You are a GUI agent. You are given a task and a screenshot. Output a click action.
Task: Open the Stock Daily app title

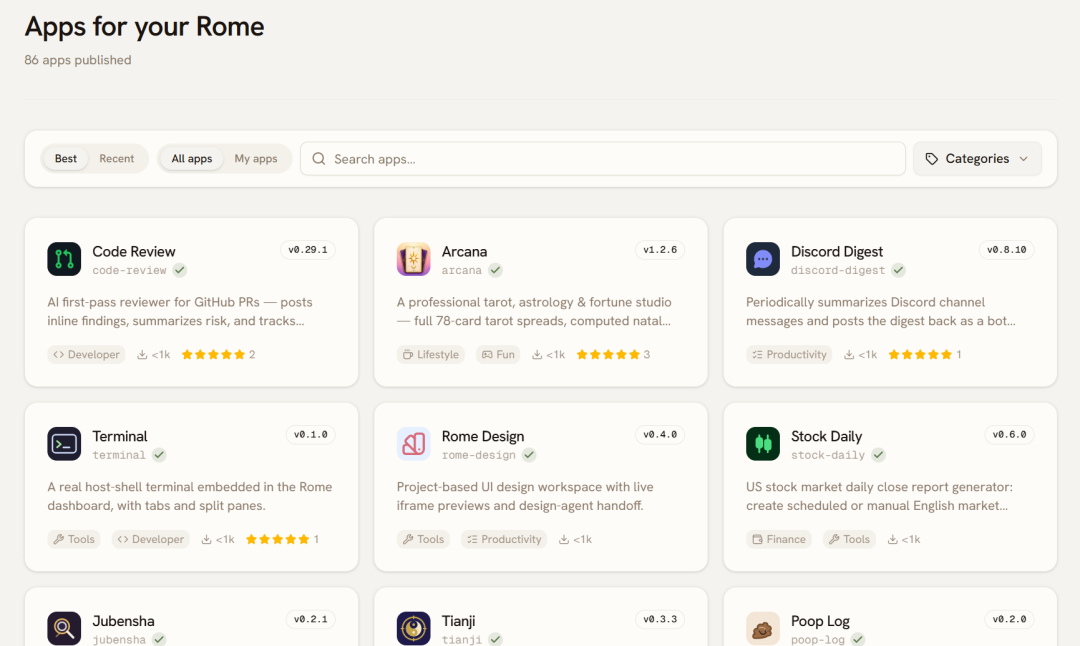tap(827, 436)
